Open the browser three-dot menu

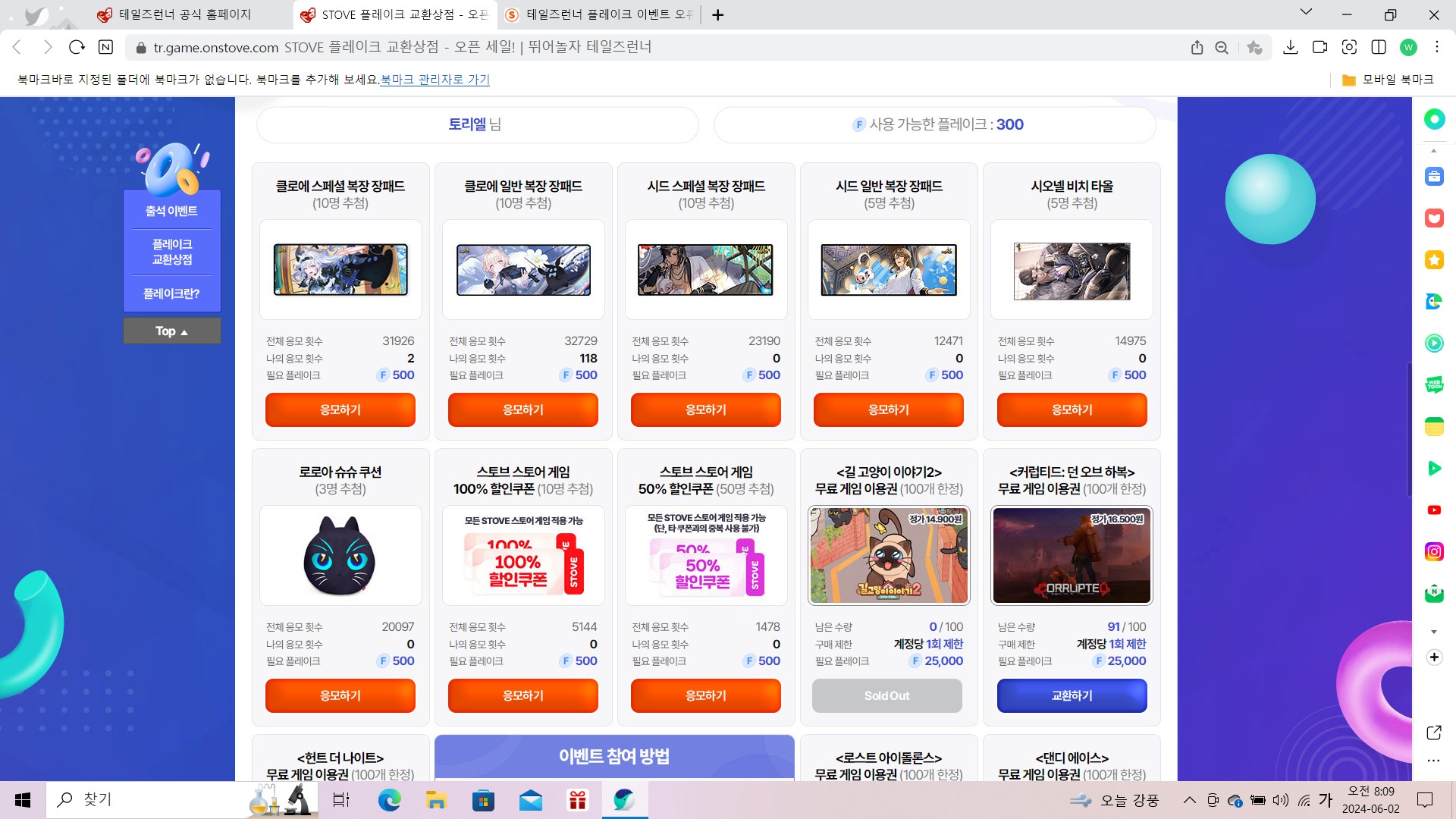[x=1437, y=47]
